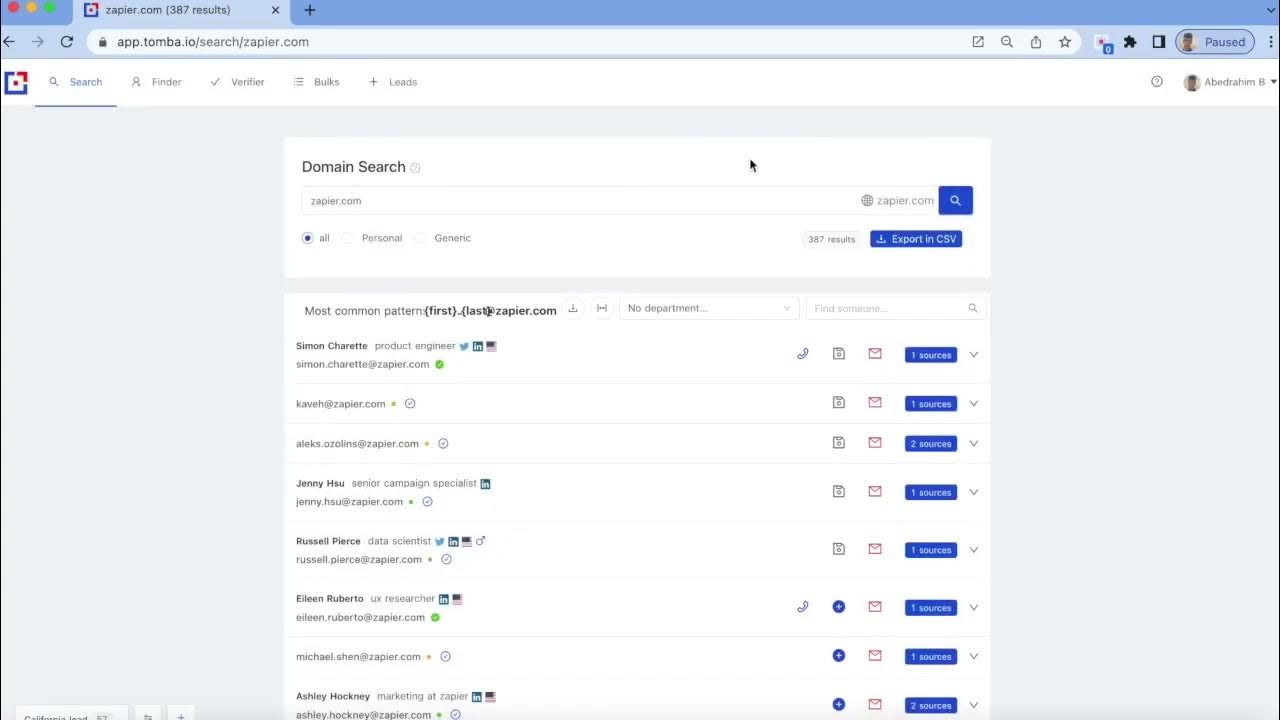The height and width of the screenshot is (720, 1280).
Task: Expand the Eileen Roberto row chevron
Action: (x=974, y=607)
